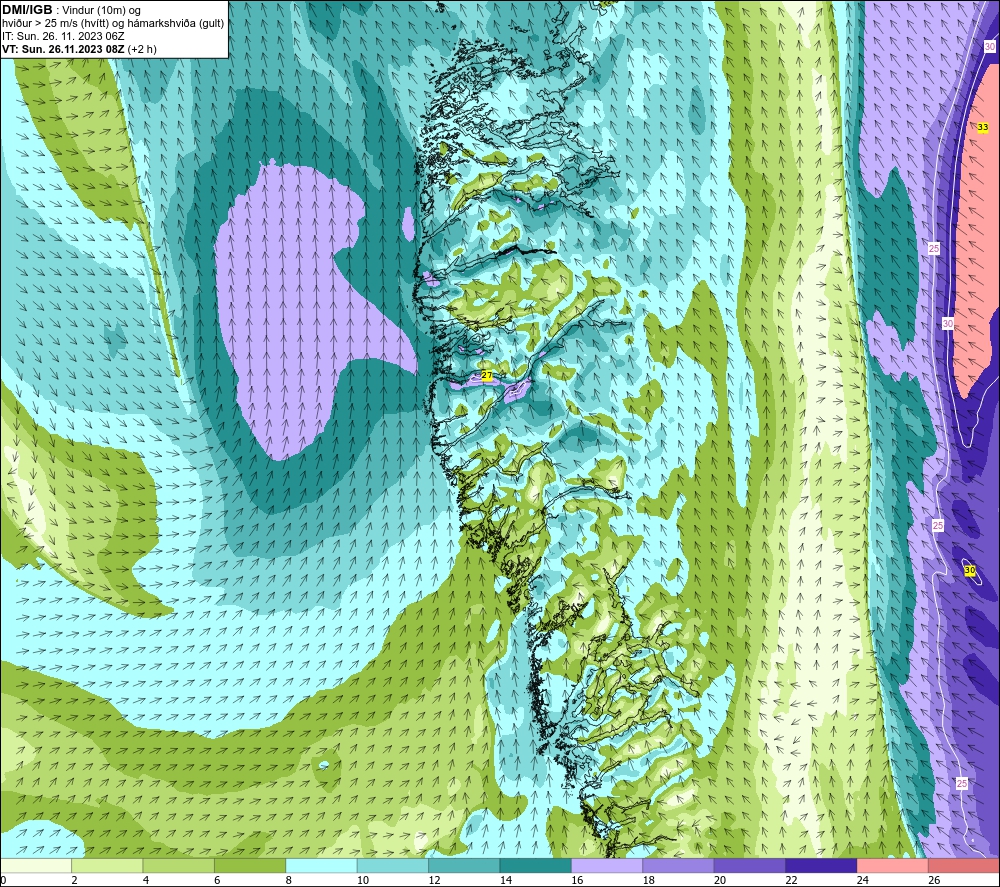Click the '6' legend scale number
The height and width of the screenshot is (887, 1000).
point(217,880)
